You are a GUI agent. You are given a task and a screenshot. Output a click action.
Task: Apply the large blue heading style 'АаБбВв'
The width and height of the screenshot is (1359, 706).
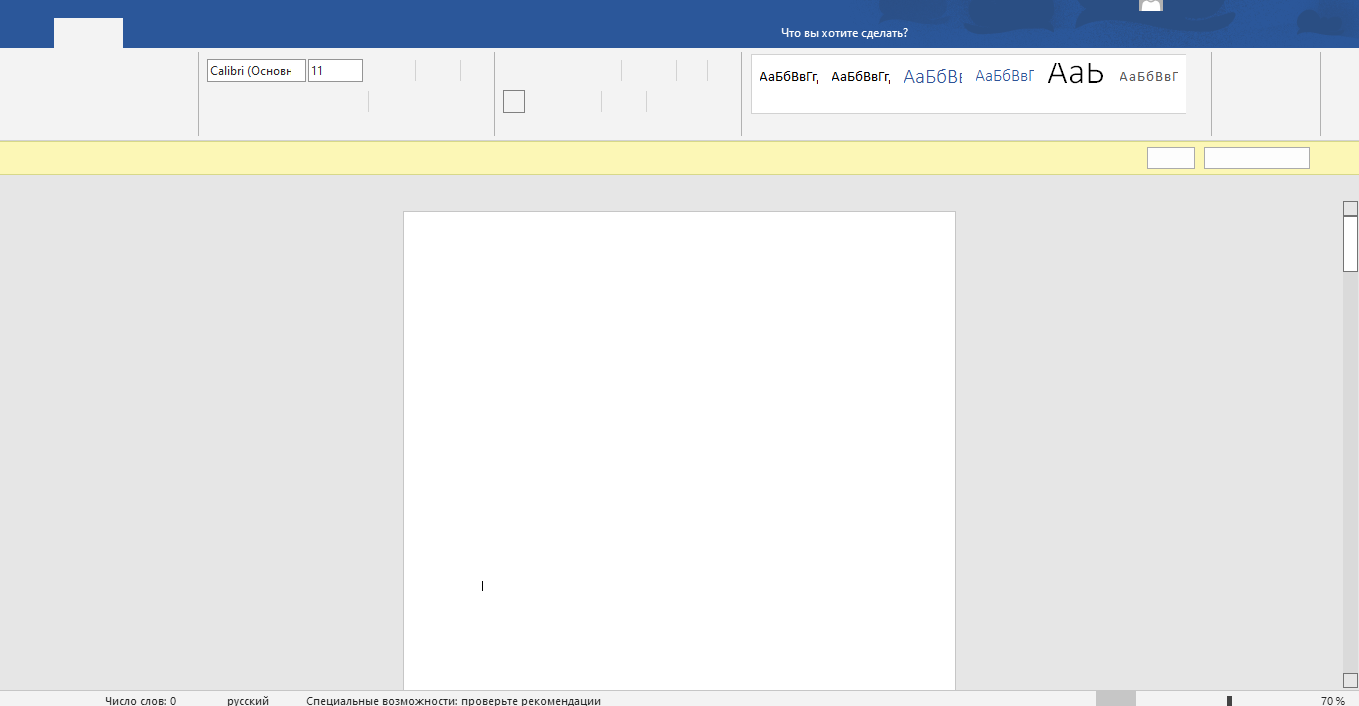pos(932,77)
